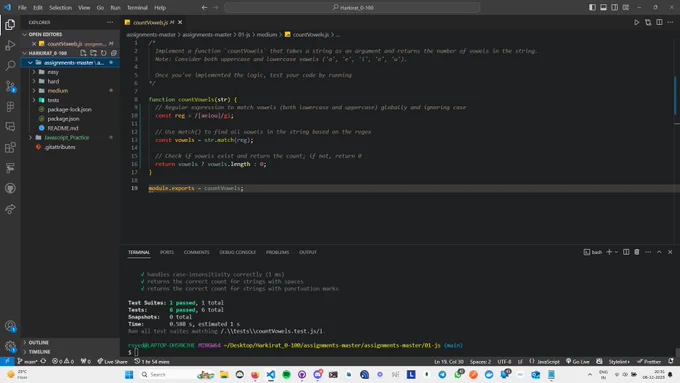
Task: Go forward with the navigation arrow
Action: (x=216, y=7)
